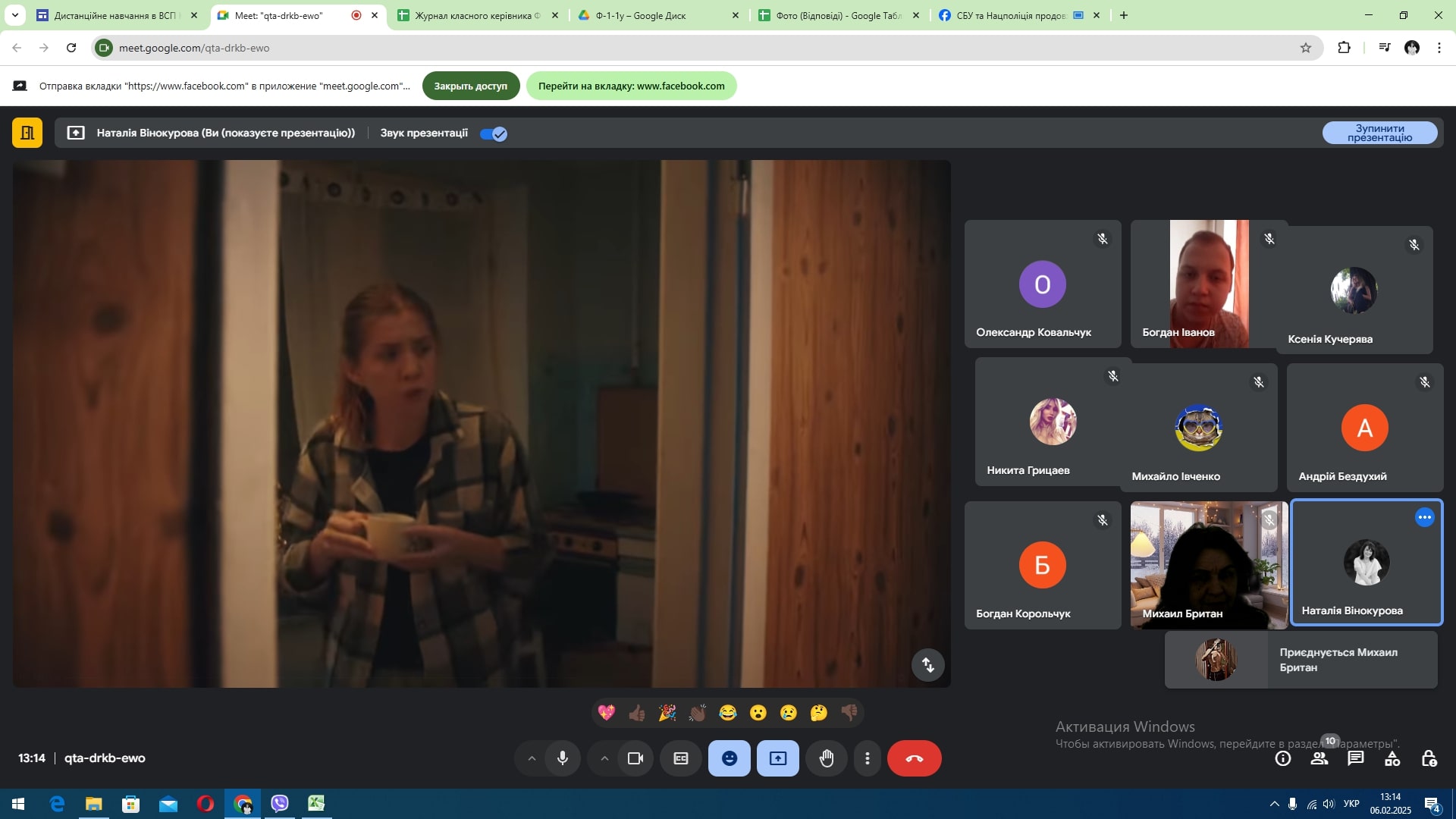
Task: Close the Meet qta-drkb-ewo tab
Action: coord(375,15)
